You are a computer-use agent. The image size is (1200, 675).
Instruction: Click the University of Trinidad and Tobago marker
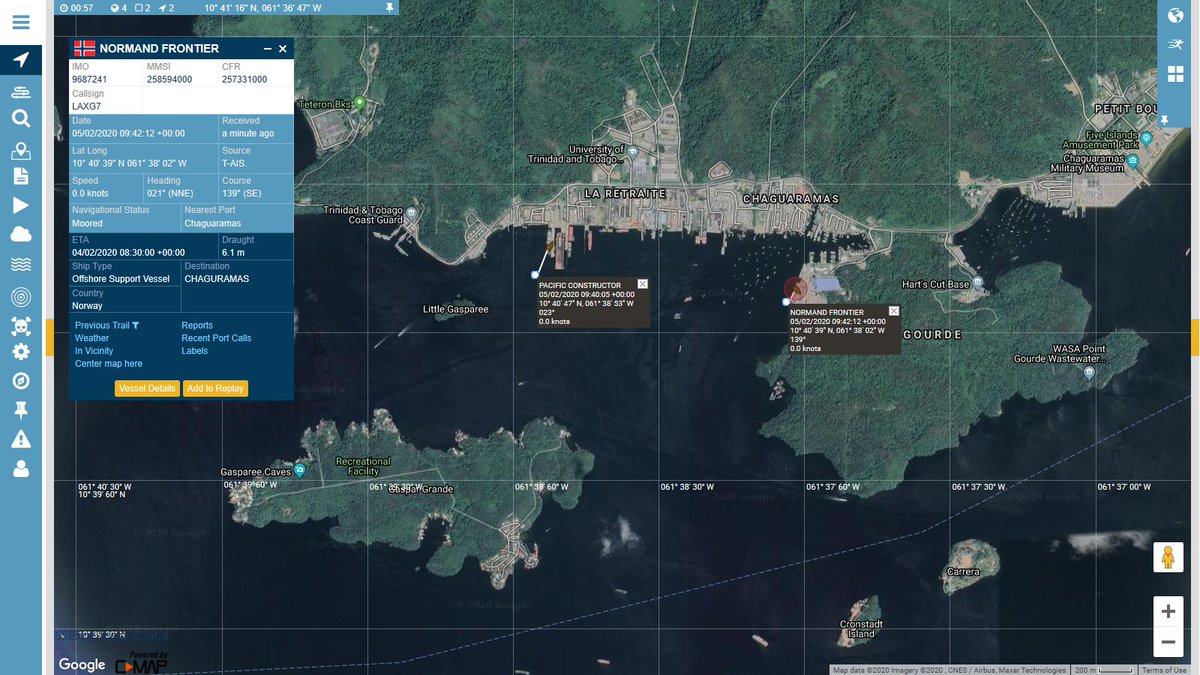[x=632, y=152]
